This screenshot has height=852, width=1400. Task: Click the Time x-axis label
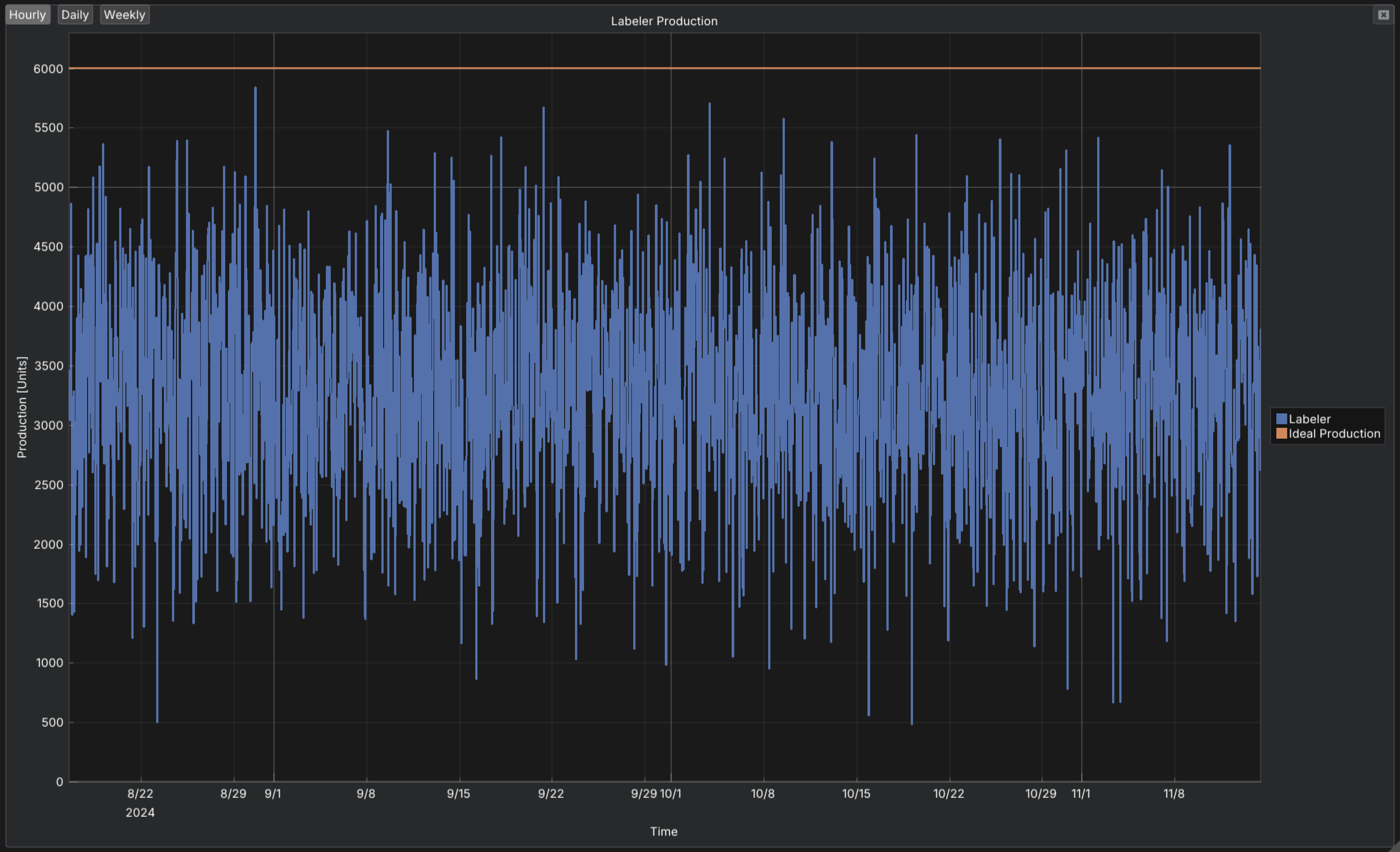click(663, 832)
